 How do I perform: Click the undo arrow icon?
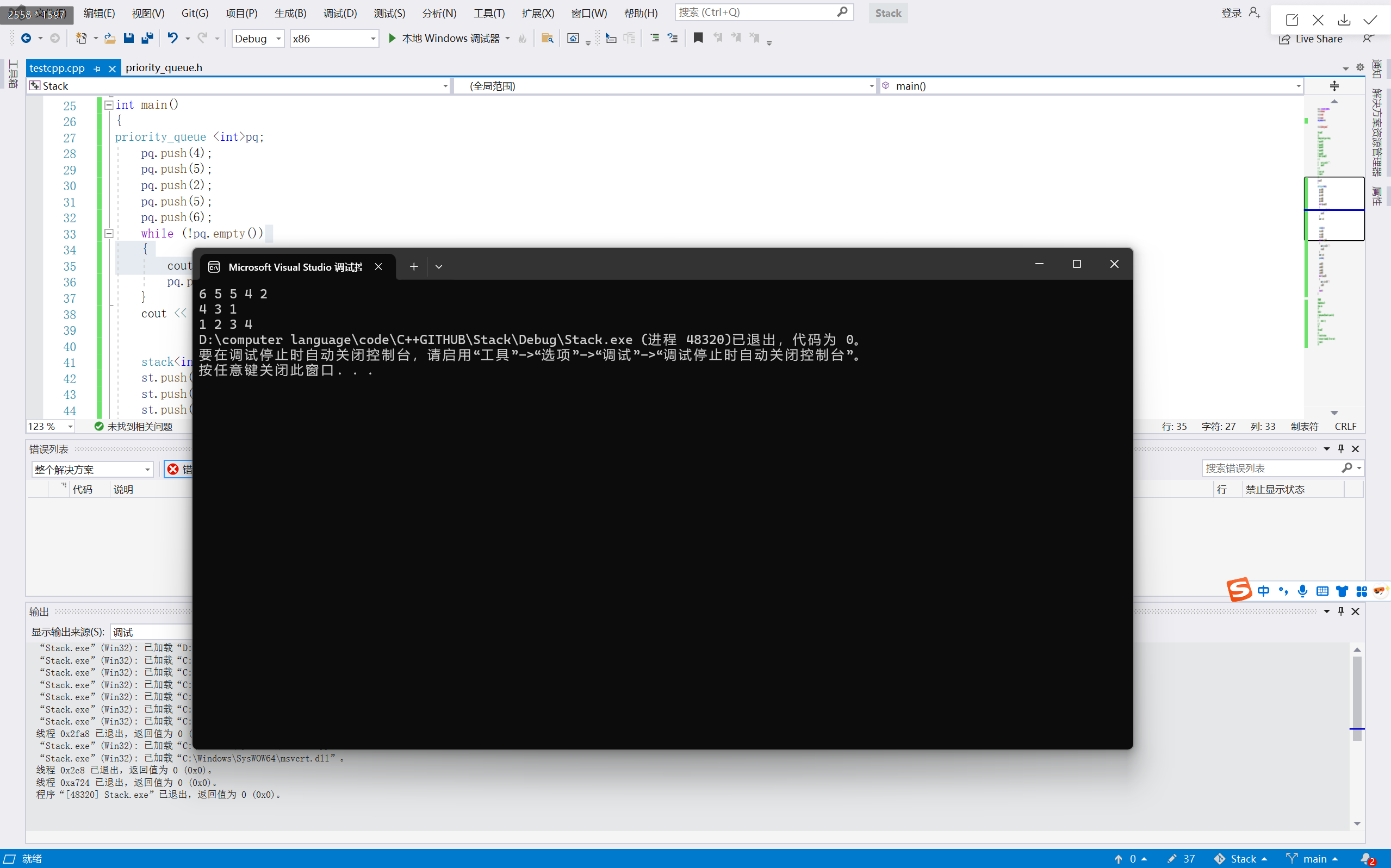click(172, 38)
